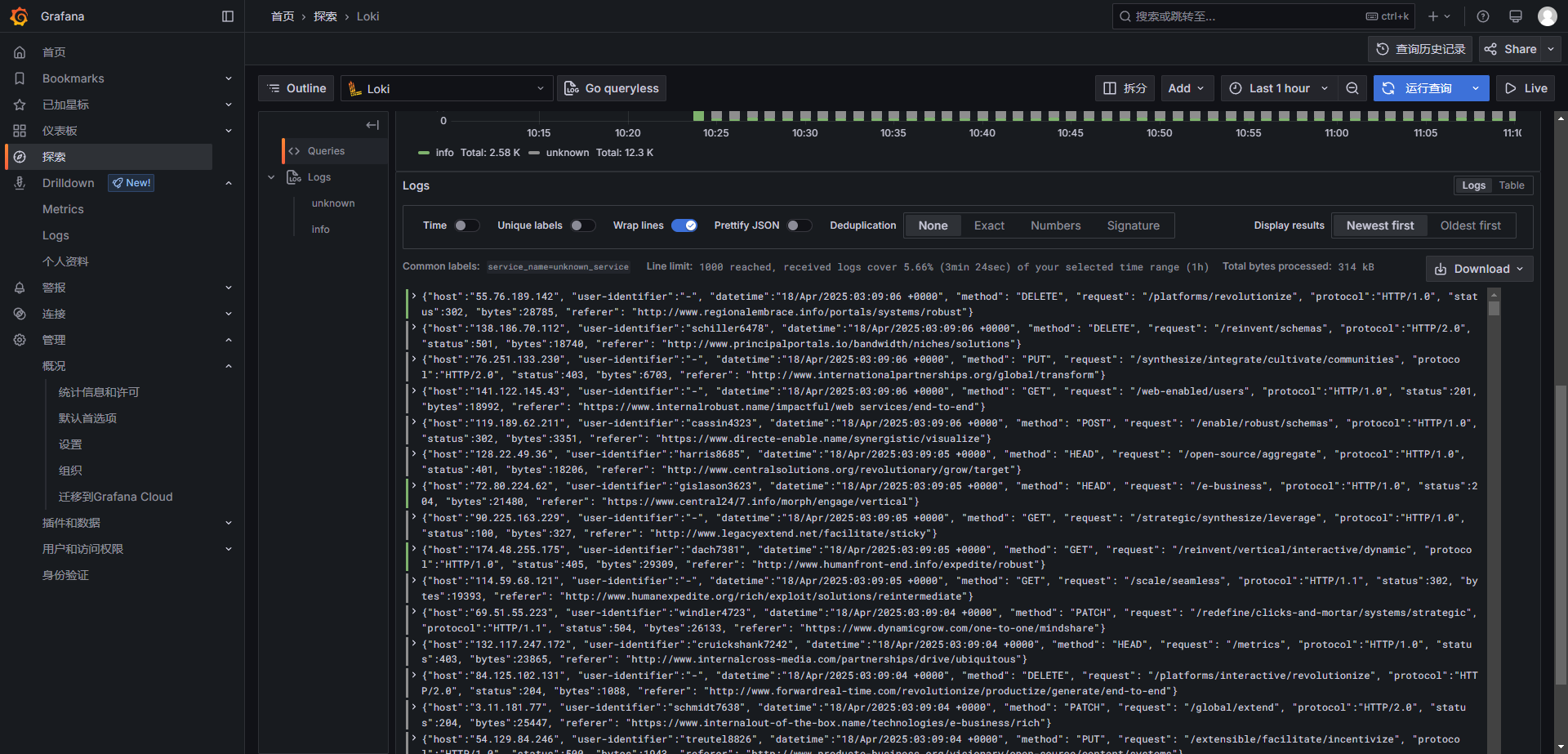Image resolution: width=1568 pixels, height=754 pixels.
Task: Select Oldest first display order
Action: pyautogui.click(x=1470, y=225)
